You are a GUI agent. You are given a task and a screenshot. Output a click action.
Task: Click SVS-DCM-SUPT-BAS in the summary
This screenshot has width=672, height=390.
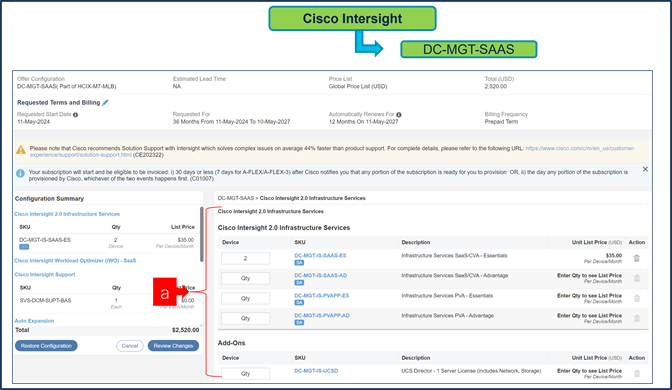pos(45,300)
